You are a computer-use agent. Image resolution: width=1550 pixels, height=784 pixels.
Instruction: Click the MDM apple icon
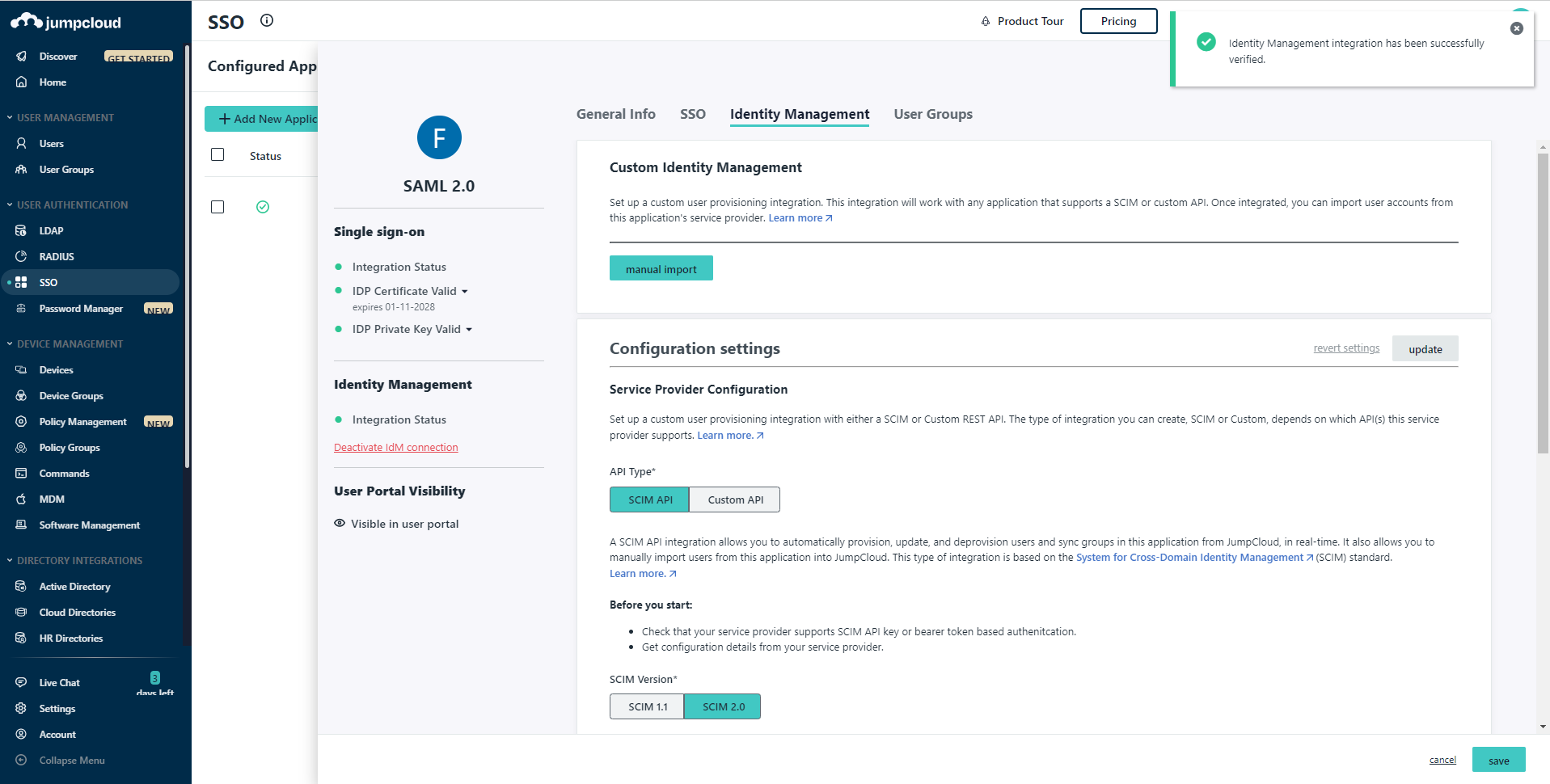[x=21, y=499]
